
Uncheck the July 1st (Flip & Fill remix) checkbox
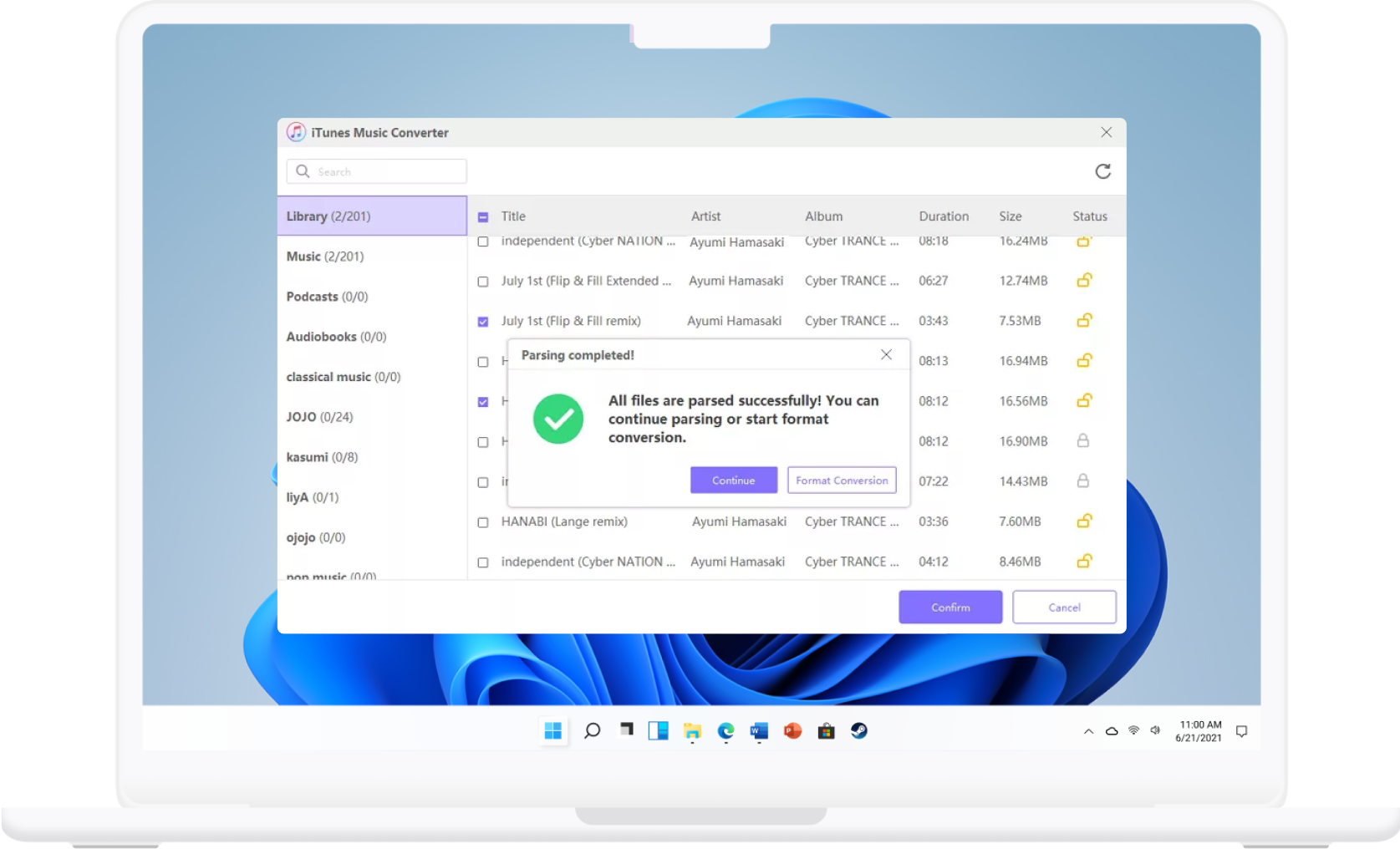482,322
